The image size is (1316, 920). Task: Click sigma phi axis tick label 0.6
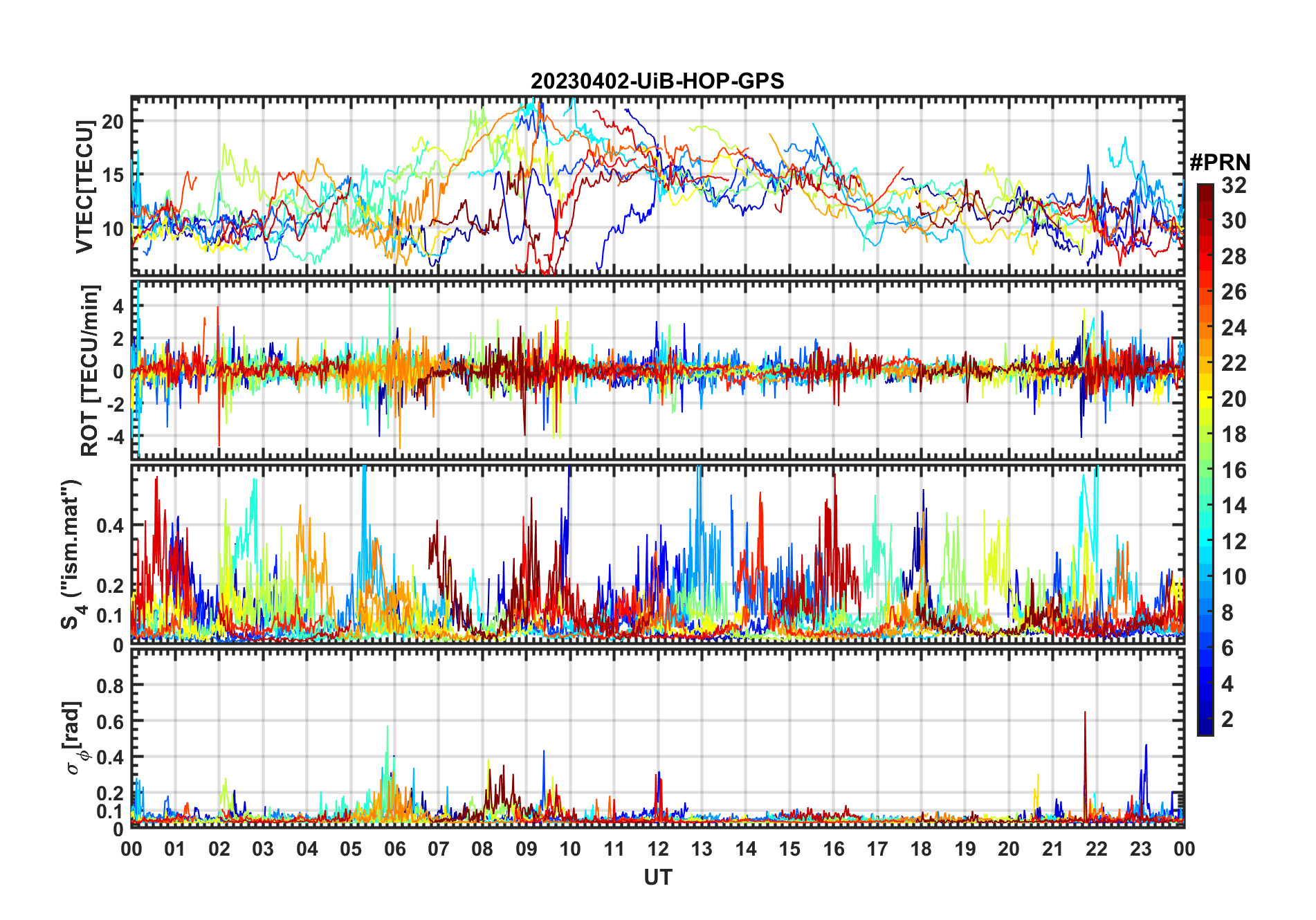point(110,721)
